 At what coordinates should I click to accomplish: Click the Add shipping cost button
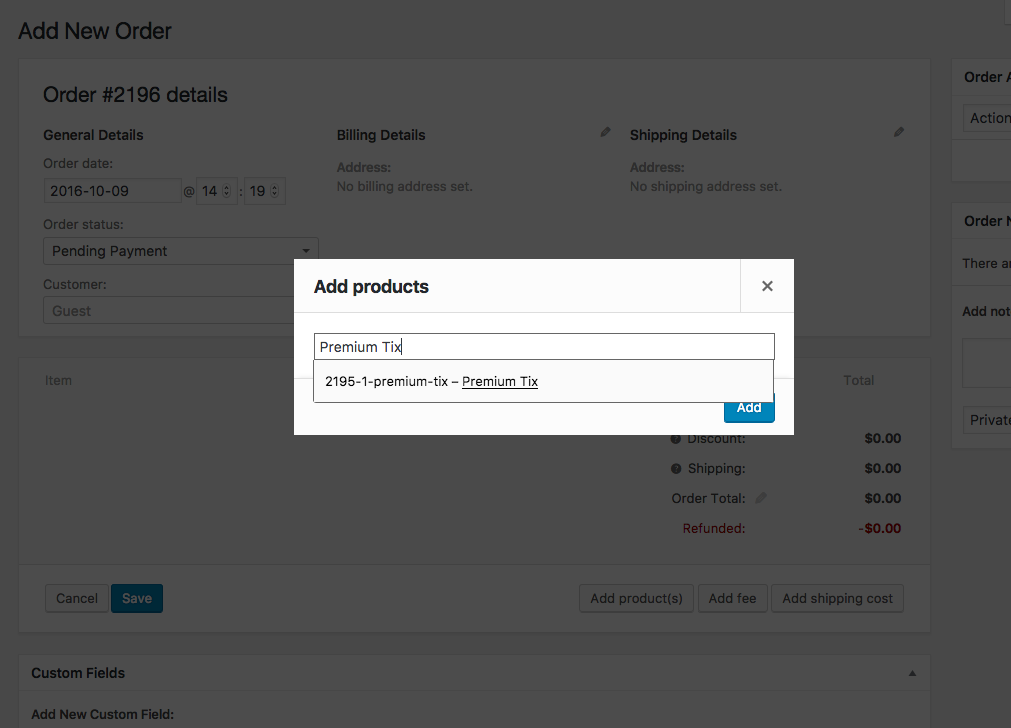click(837, 599)
